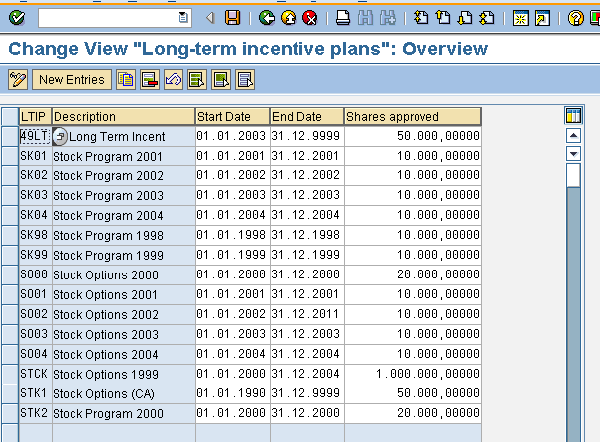Click the Delete row icon
Screen dimensions: 600x442
click(x=150, y=80)
